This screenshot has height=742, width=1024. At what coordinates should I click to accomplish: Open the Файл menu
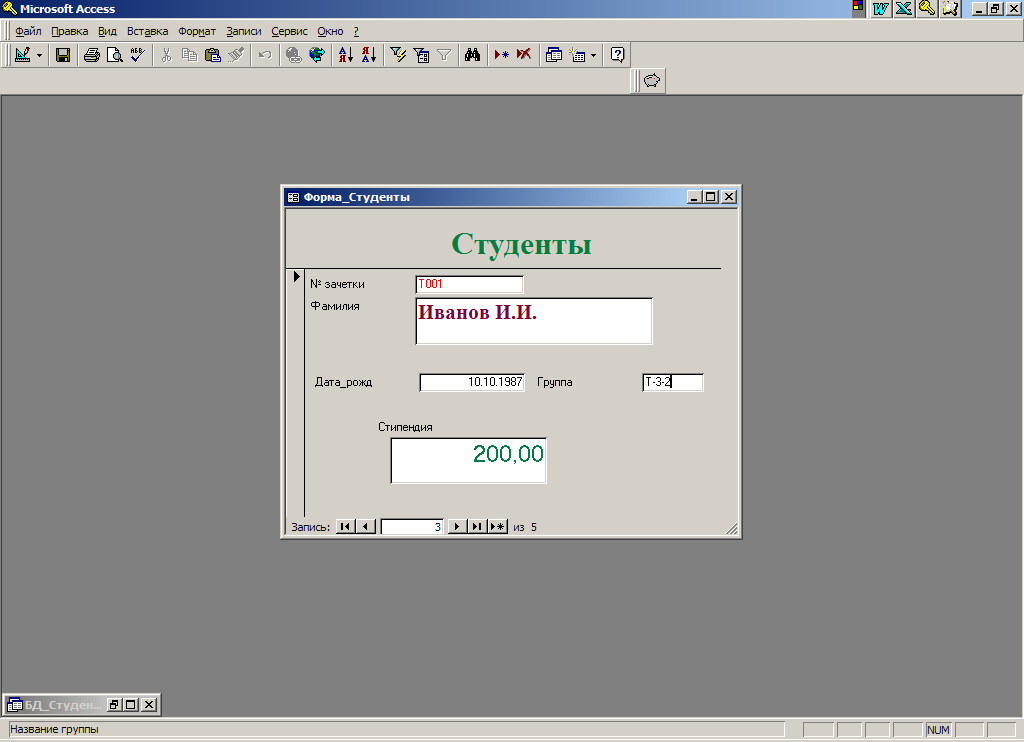pyautogui.click(x=28, y=31)
